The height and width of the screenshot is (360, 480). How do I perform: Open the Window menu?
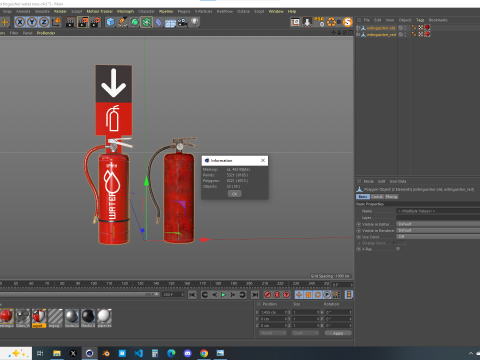(x=276, y=11)
